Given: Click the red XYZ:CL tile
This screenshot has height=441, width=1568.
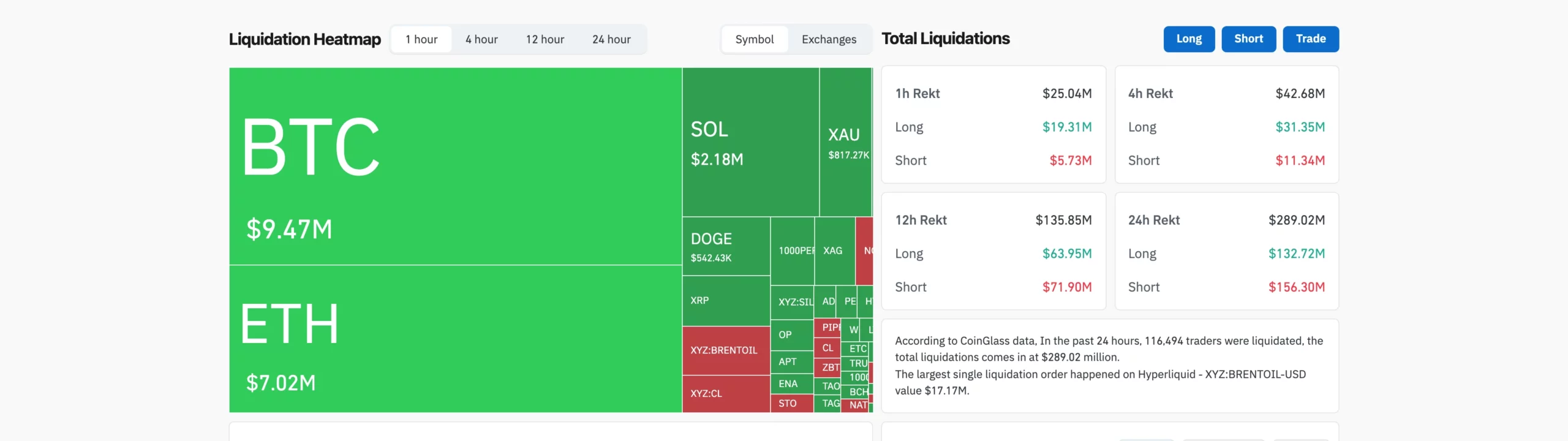Looking at the screenshot, I should point(726,393).
